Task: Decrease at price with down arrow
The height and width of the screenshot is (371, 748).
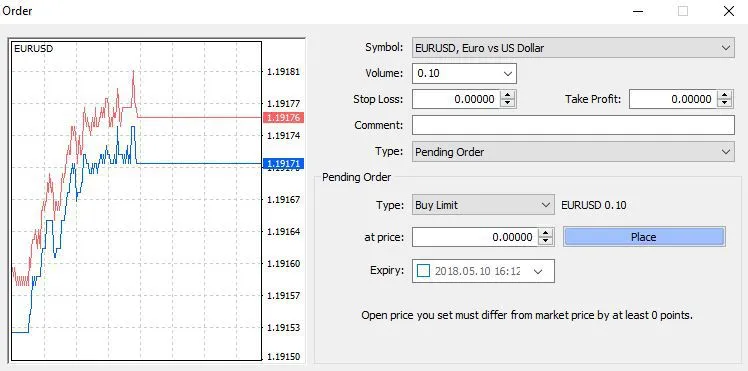Action: pyautogui.click(x=546, y=241)
